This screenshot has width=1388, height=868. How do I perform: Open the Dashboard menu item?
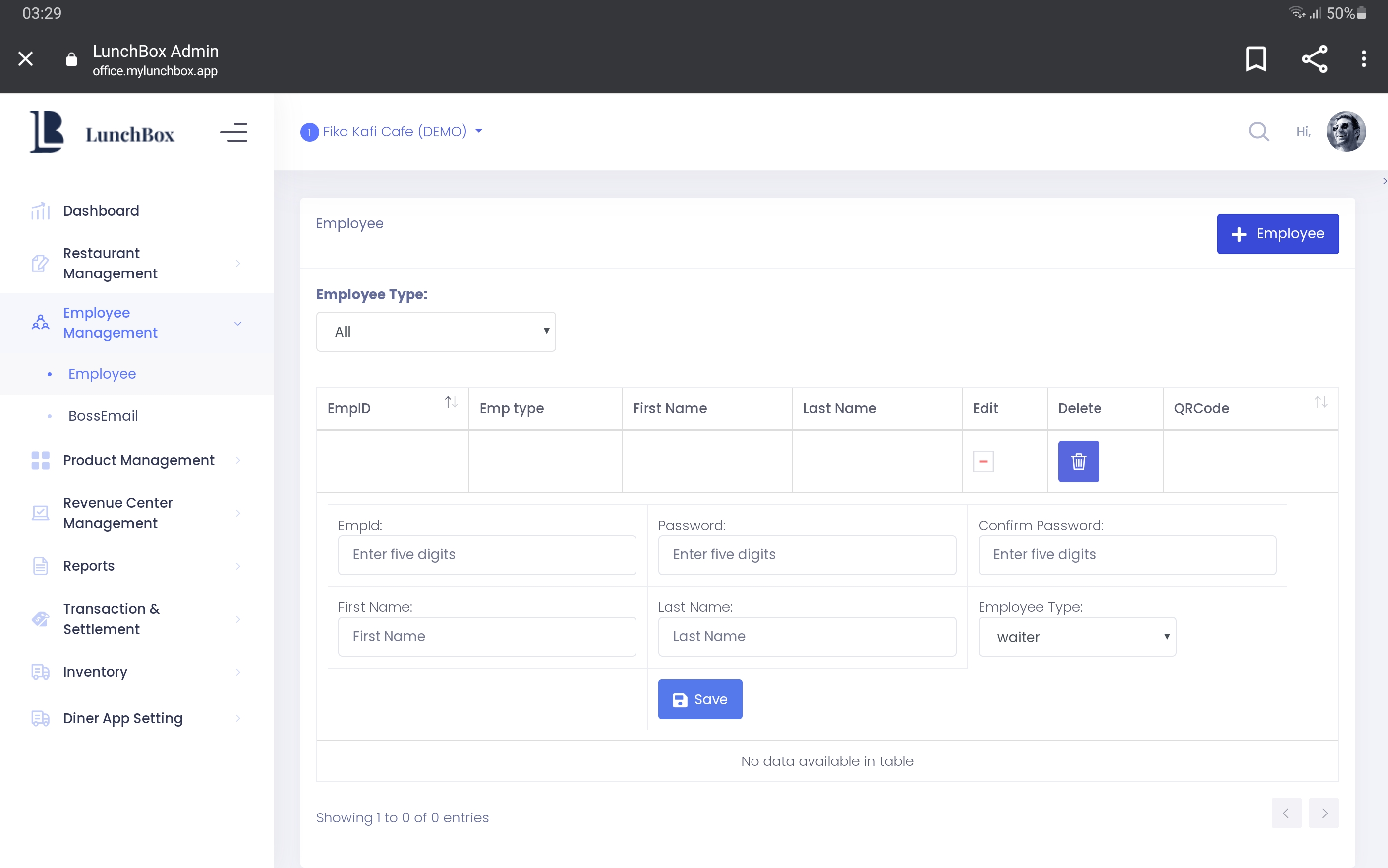click(x=101, y=211)
